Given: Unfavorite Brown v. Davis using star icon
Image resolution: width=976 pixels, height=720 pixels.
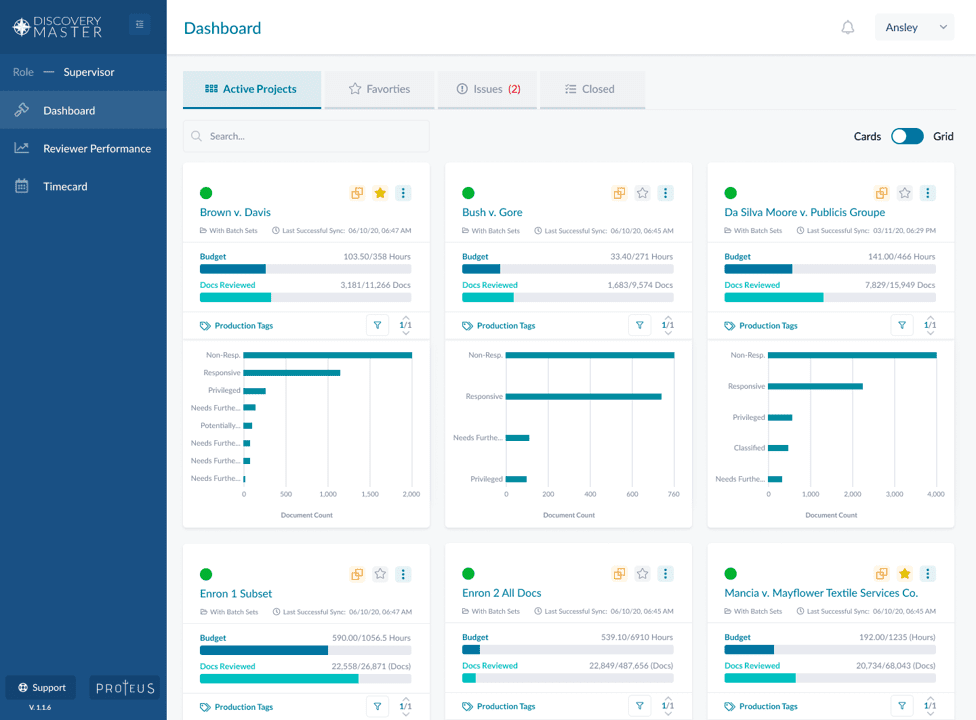Looking at the screenshot, I should pos(380,193).
